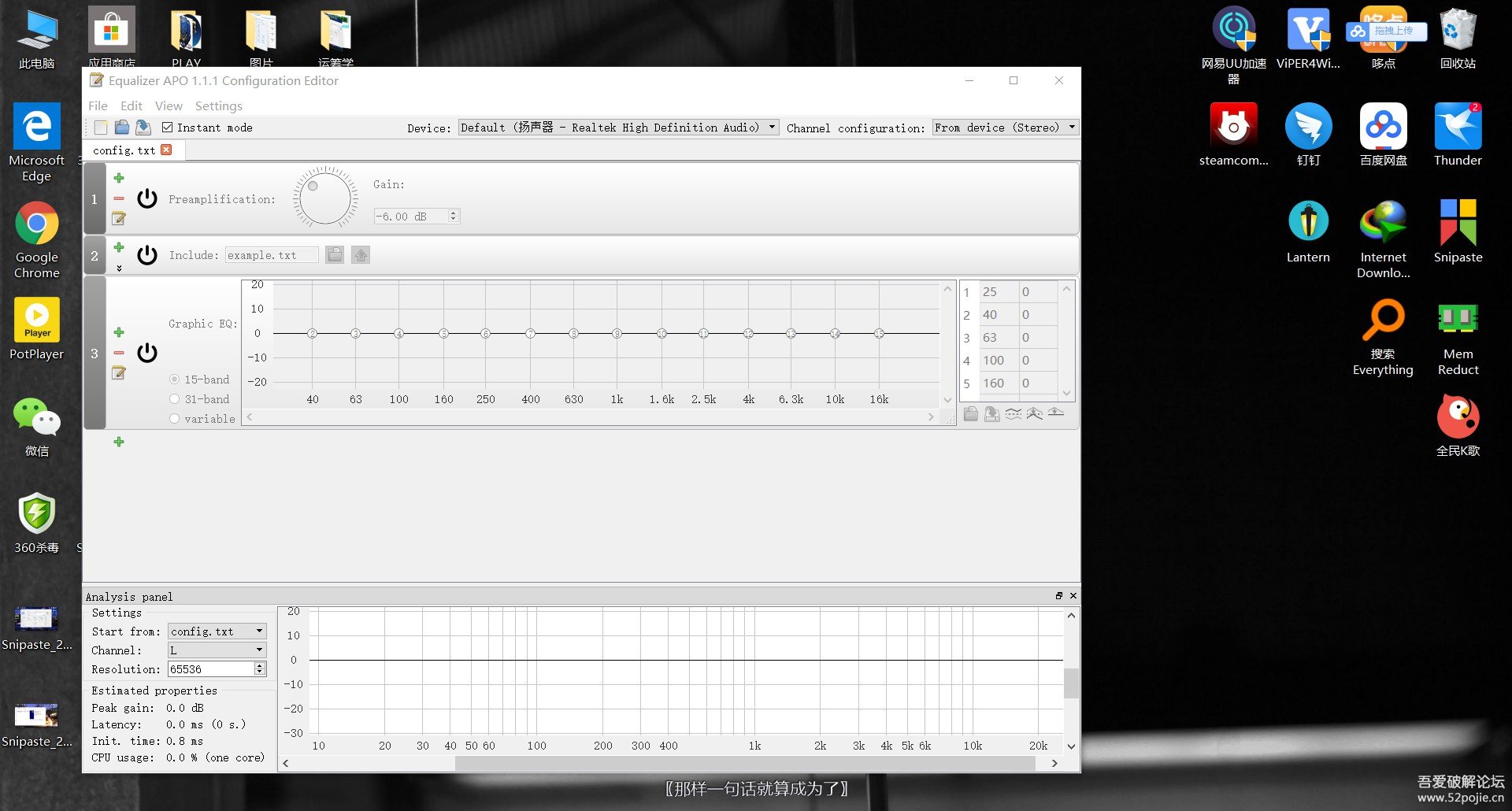Click the analysis graph horizontal scrollbar
The height and width of the screenshot is (811, 1512).
click(745, 764)
